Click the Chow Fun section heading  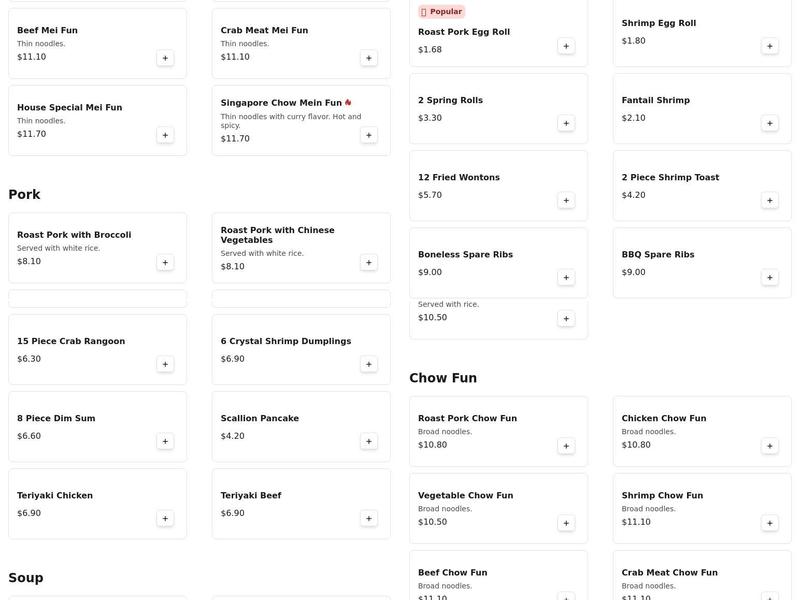[x=443, y=377]
